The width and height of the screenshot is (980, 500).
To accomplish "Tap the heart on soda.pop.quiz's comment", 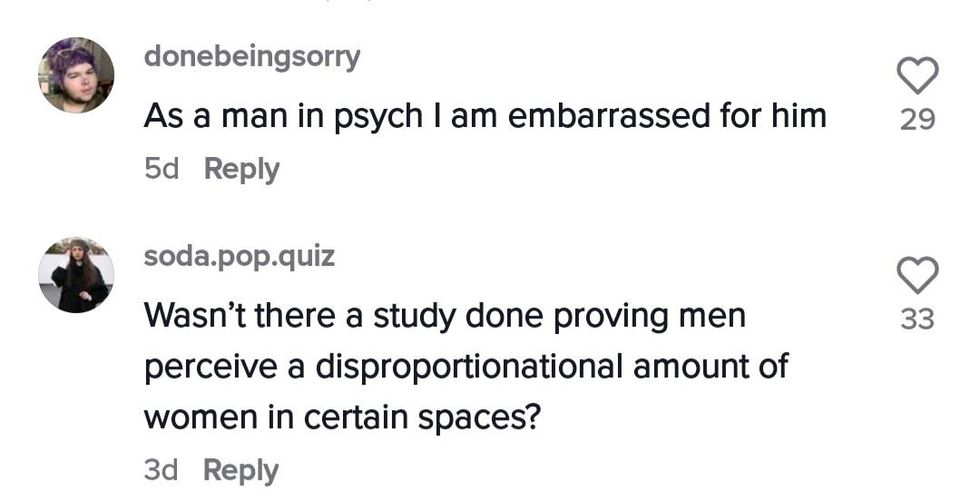I will [916, 273].
